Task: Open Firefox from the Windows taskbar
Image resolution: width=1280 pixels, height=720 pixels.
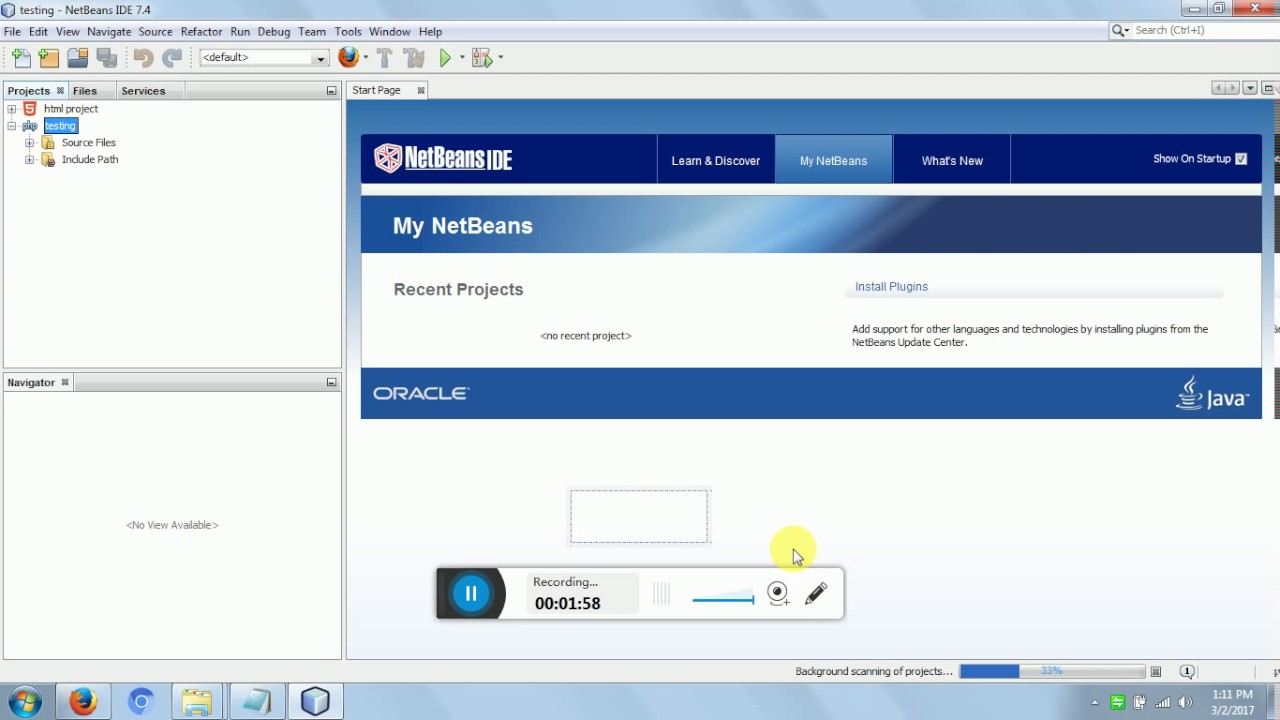Action: coord(83,702)
